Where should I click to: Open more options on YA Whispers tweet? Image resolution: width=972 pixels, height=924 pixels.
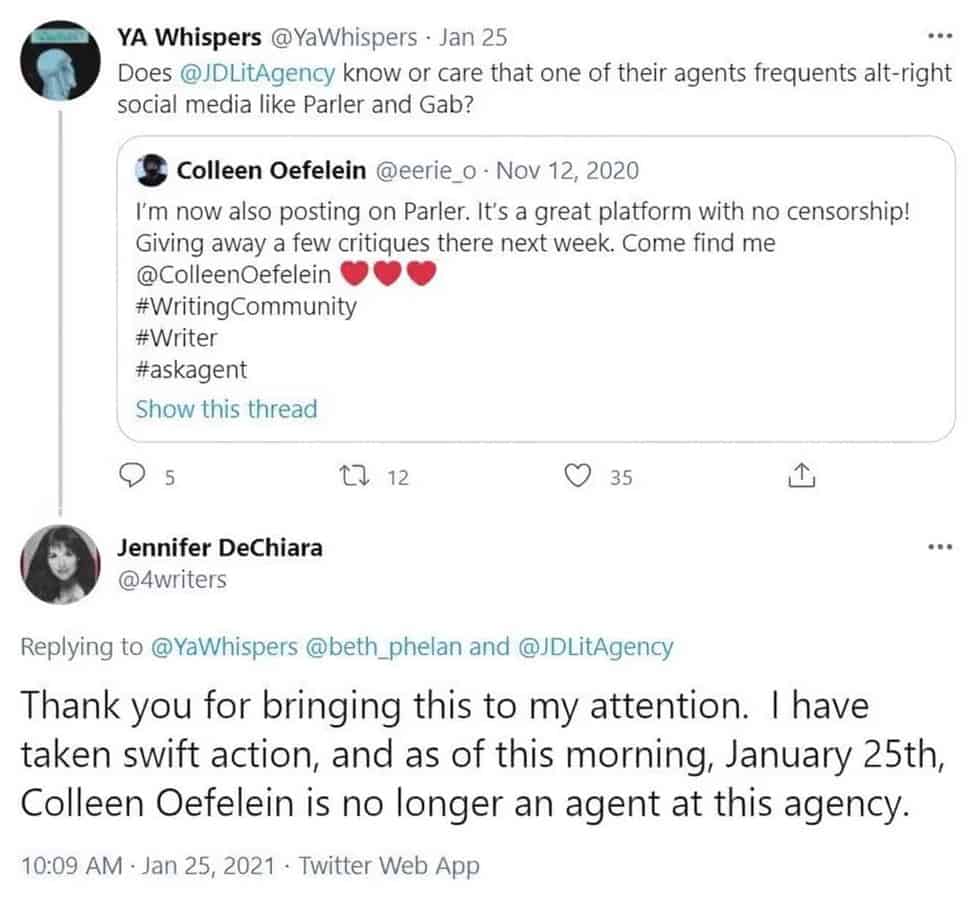point(940,37)
